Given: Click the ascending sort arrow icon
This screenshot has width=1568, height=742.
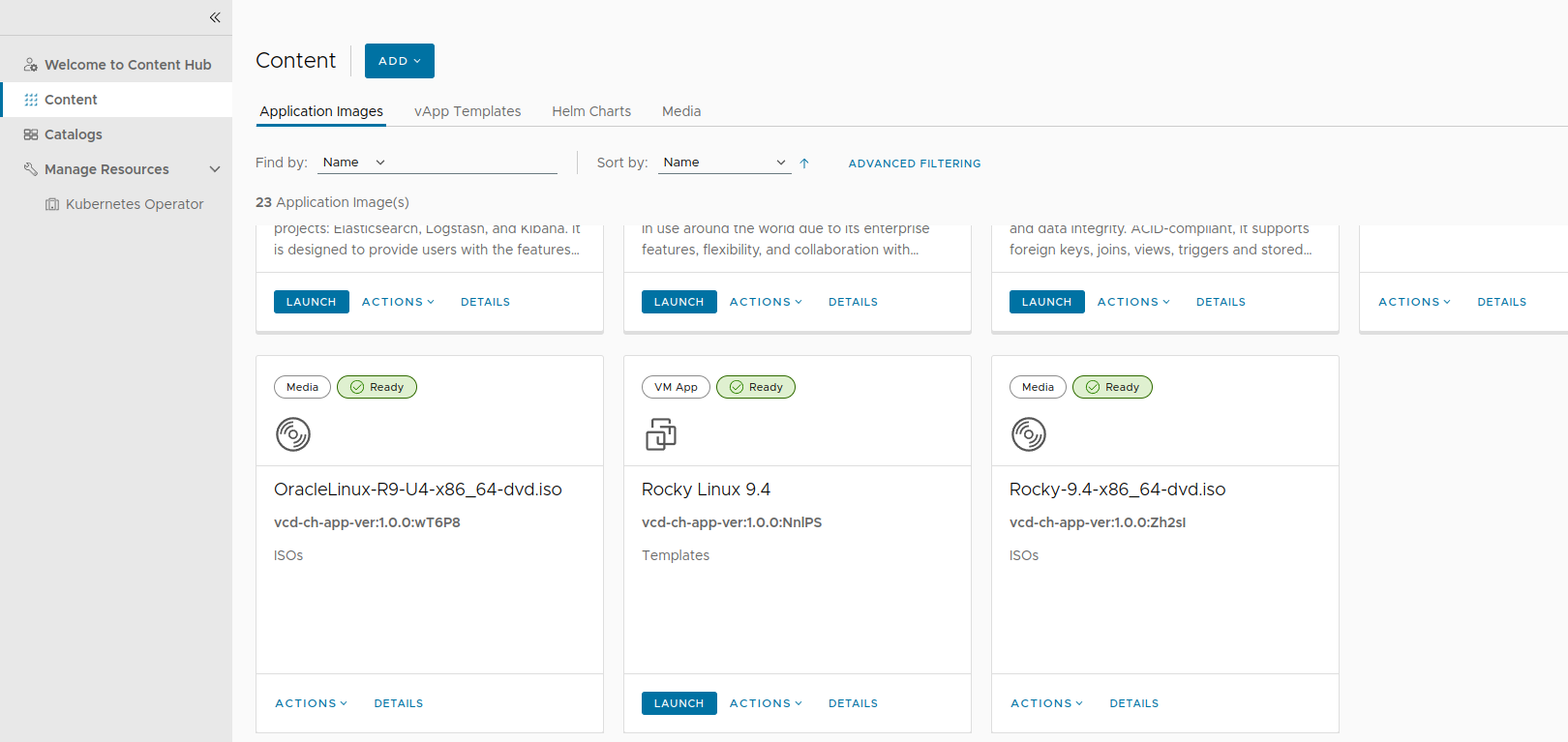Looking at the screenshot, I should 804,163.
